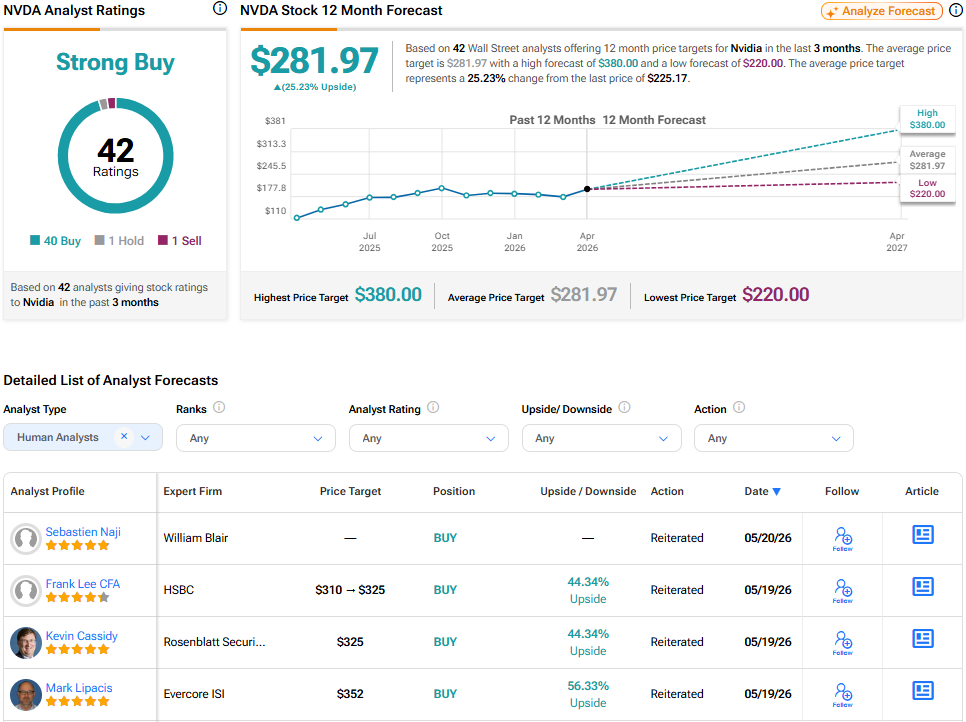Click info icon next to Analyze Forecast

click(x=956, y=10)
